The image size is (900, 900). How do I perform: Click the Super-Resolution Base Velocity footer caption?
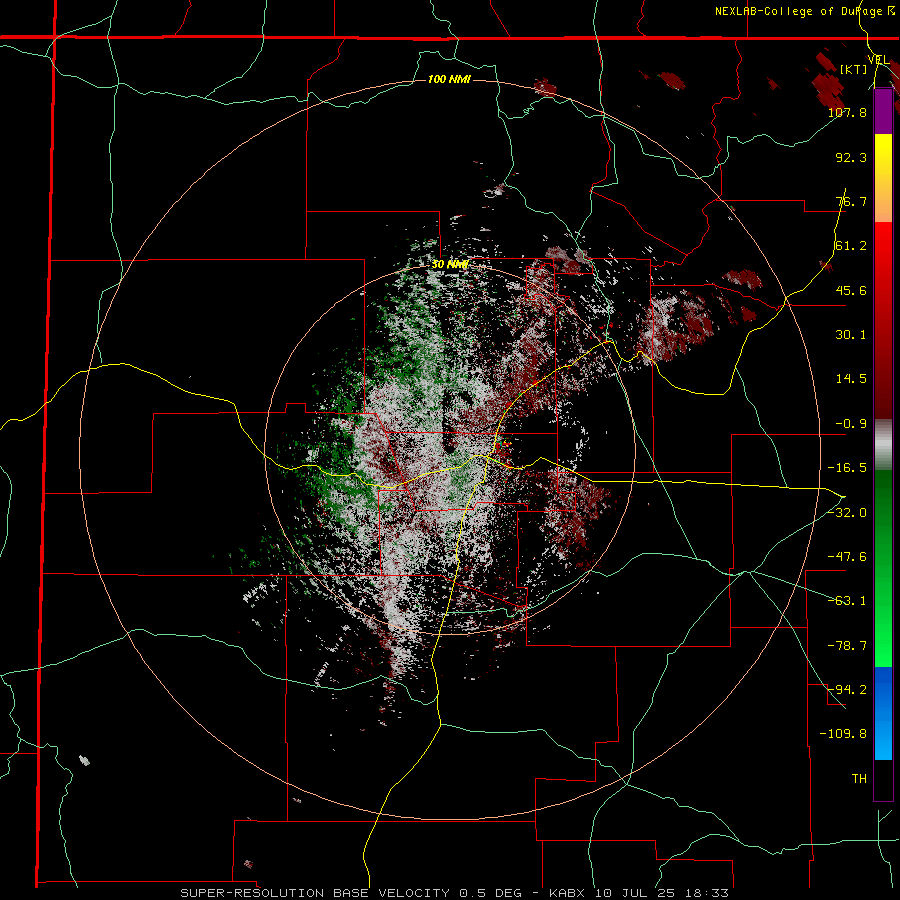click(x=454, y=893)
